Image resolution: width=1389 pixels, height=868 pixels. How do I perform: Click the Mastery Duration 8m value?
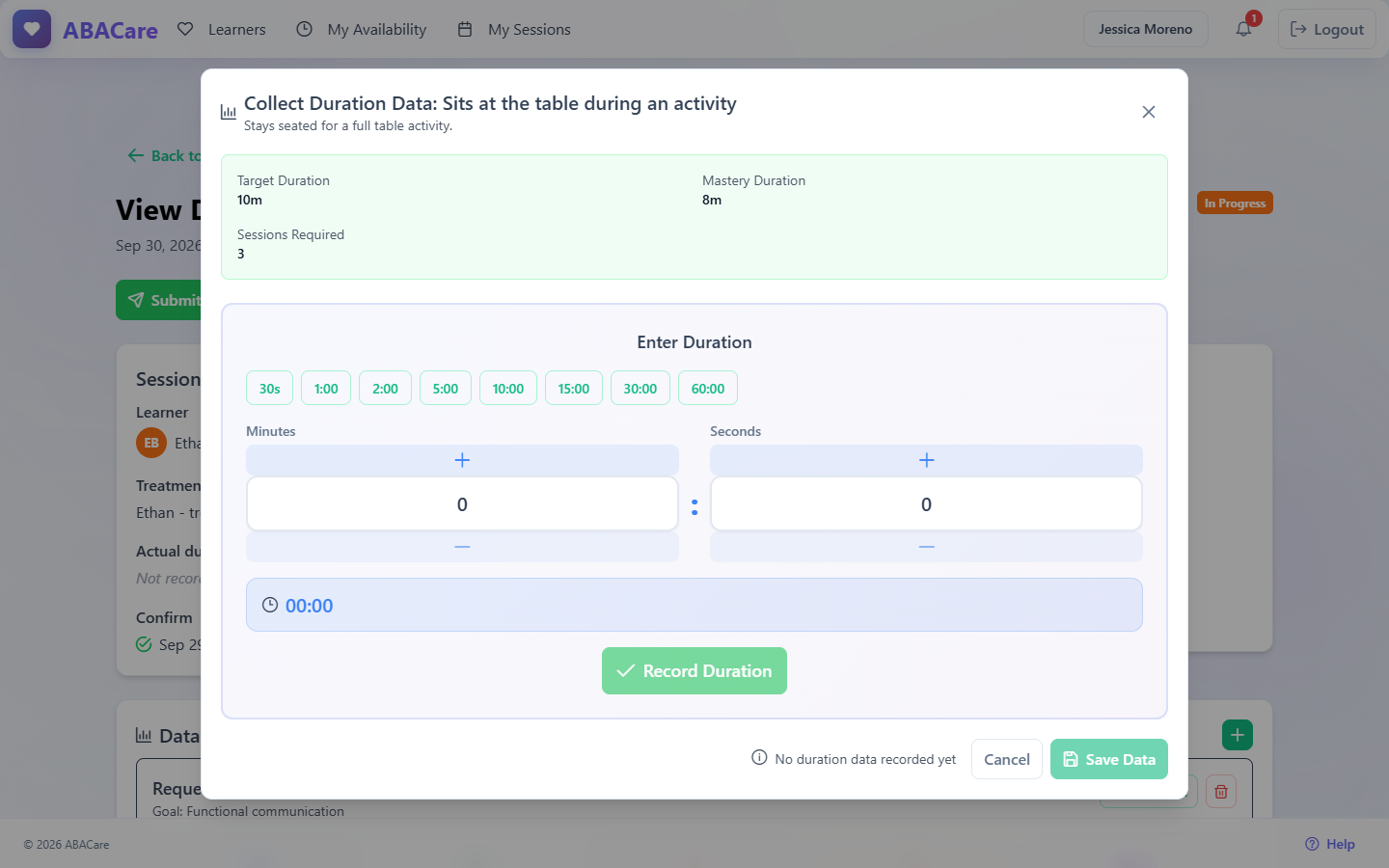[712, 200]
